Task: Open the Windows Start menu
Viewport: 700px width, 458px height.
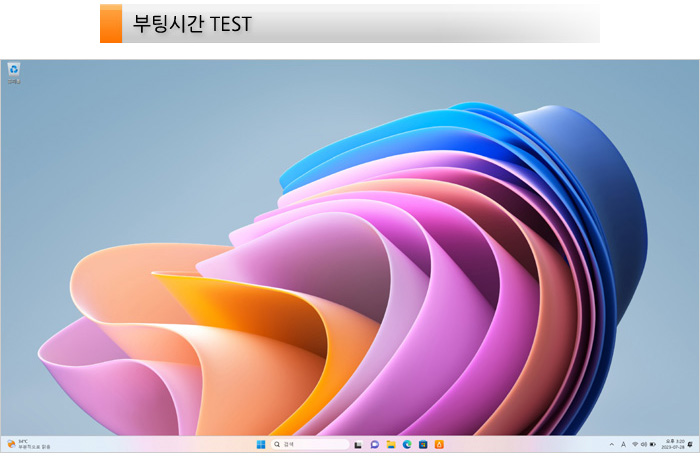Action: click(x=261, y=444)
